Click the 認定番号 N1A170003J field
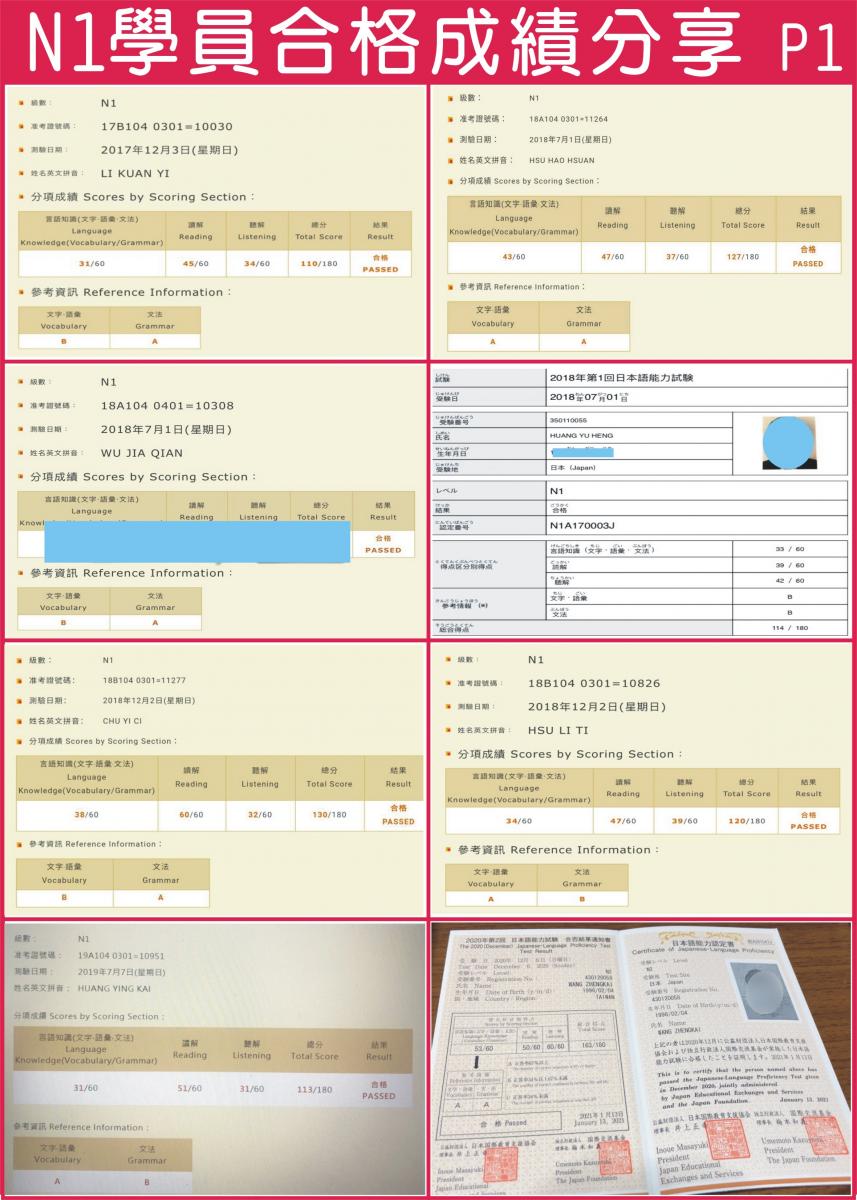This screenshot has width=857, height=1200. (x=585, y=523)
